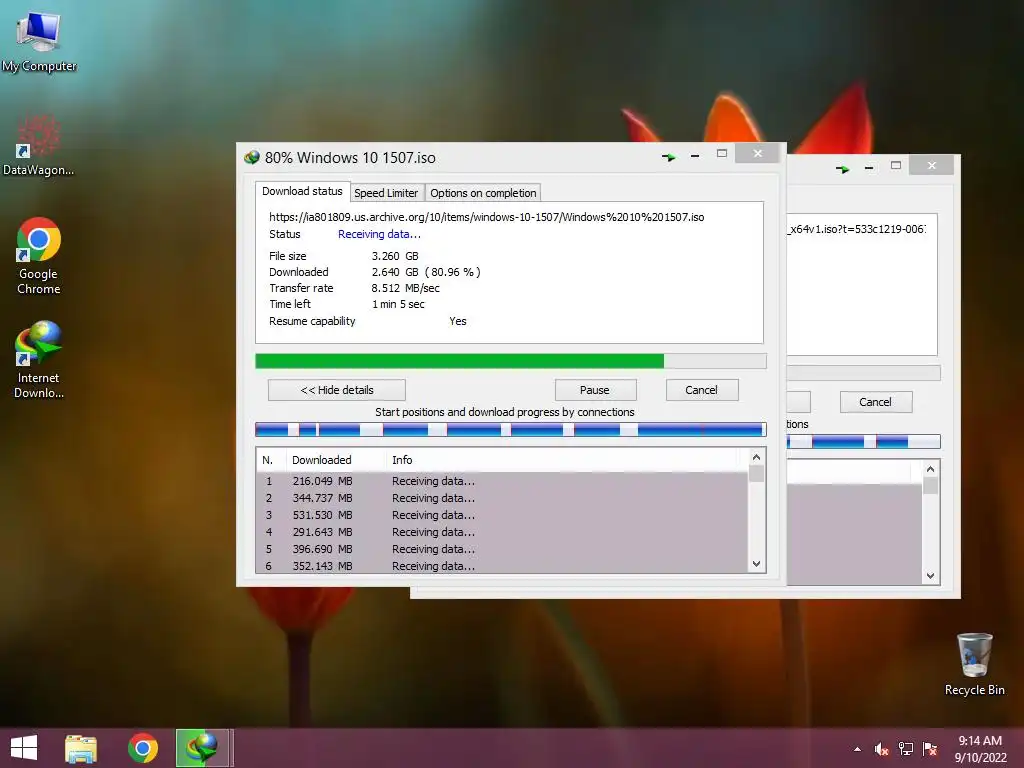Click the Downloaded column header
Screen dimensions: 1024x768
tap(336, 460)
